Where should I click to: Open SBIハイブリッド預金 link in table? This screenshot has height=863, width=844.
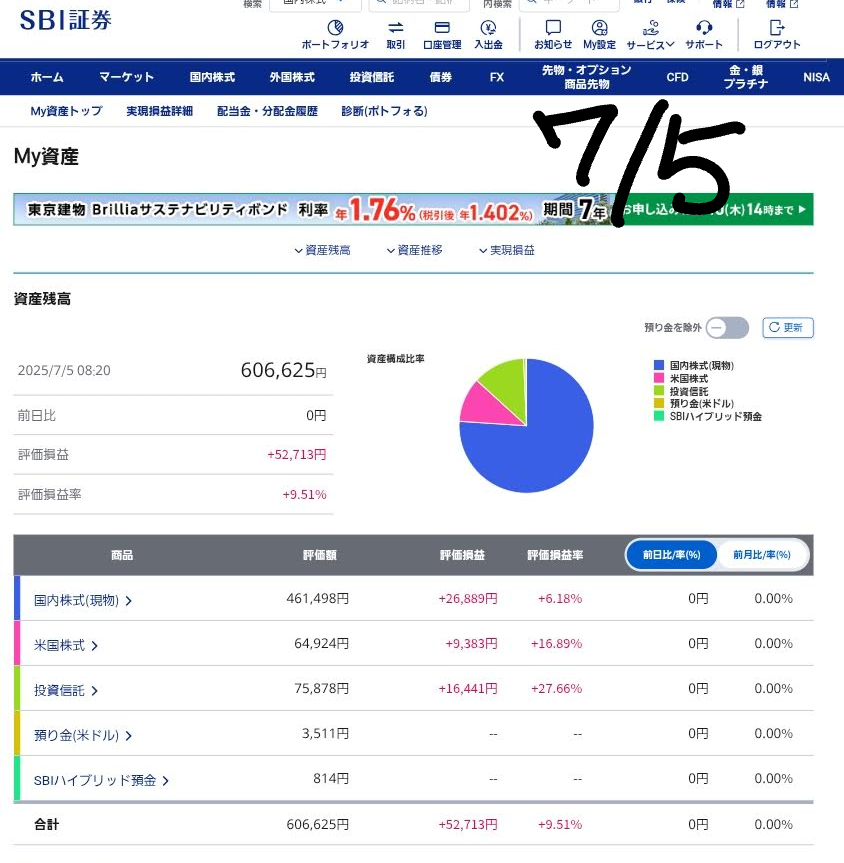95,781
